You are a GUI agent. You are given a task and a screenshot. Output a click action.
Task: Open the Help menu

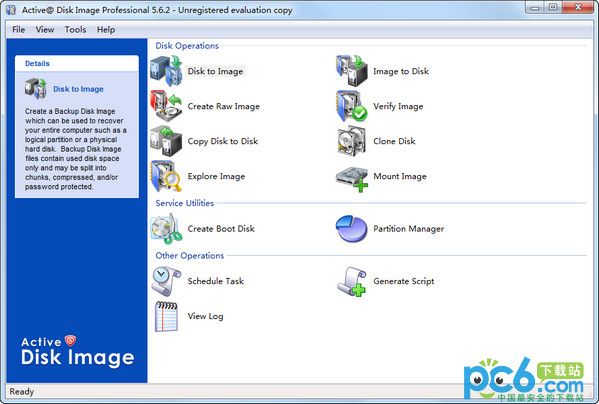106,29
